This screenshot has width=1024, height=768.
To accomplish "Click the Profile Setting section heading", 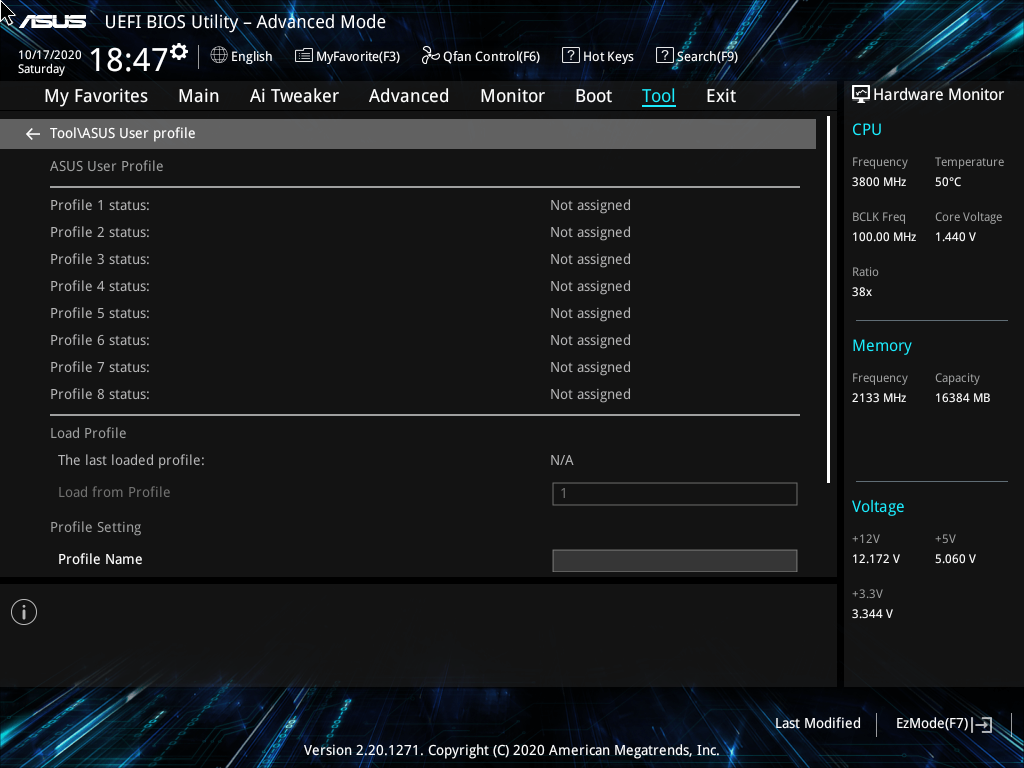I will [x=95, y=527].
